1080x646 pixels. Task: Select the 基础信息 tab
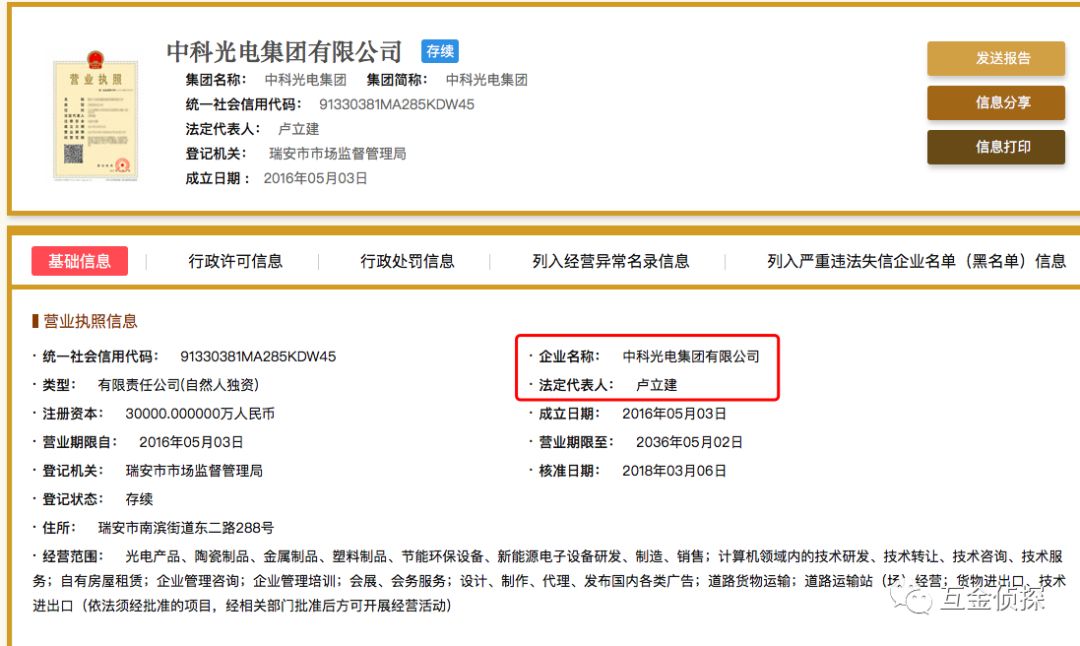(x=79, y=261)
